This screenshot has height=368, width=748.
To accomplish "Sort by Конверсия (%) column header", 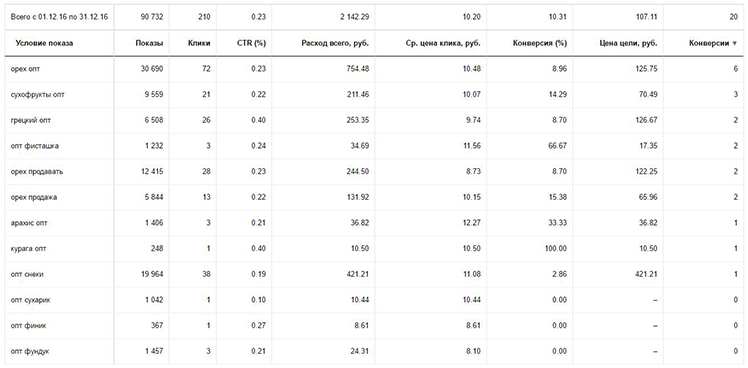I will 540,43.
